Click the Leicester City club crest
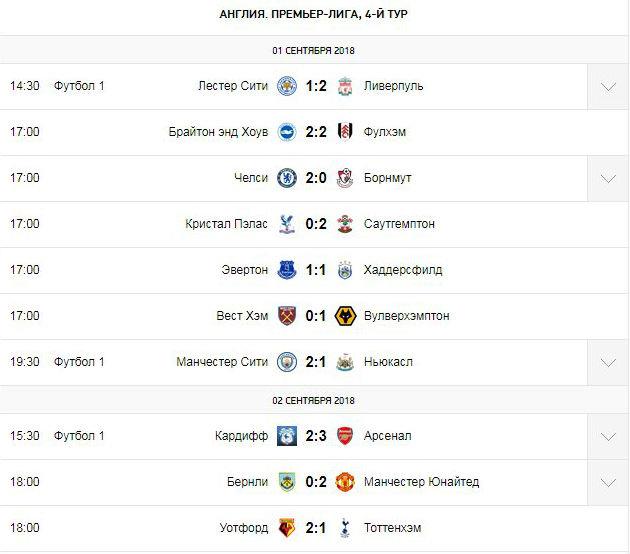 [x=287, y=86]
